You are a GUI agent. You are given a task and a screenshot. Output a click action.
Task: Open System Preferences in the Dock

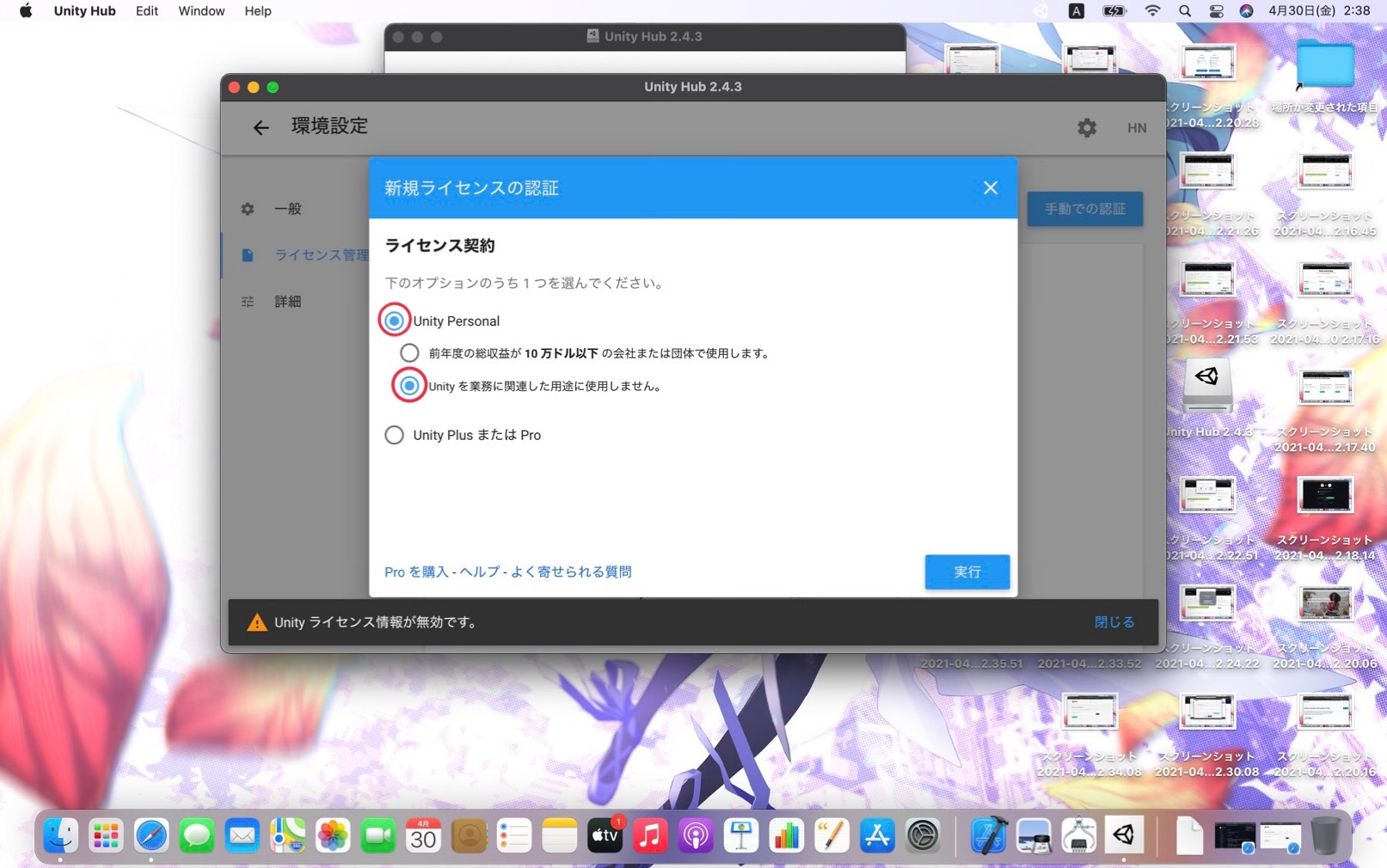click(x=923, y=835)
